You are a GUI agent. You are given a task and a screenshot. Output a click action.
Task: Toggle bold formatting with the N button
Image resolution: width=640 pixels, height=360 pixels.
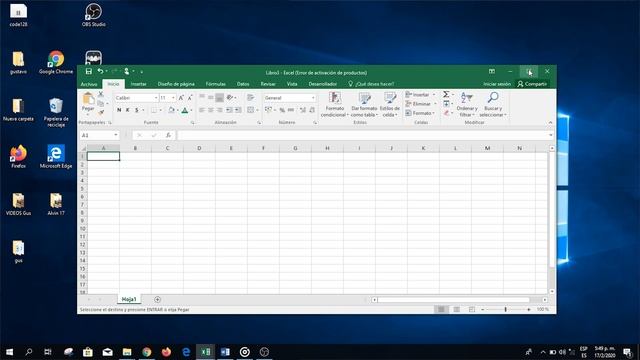coord(119,110)
